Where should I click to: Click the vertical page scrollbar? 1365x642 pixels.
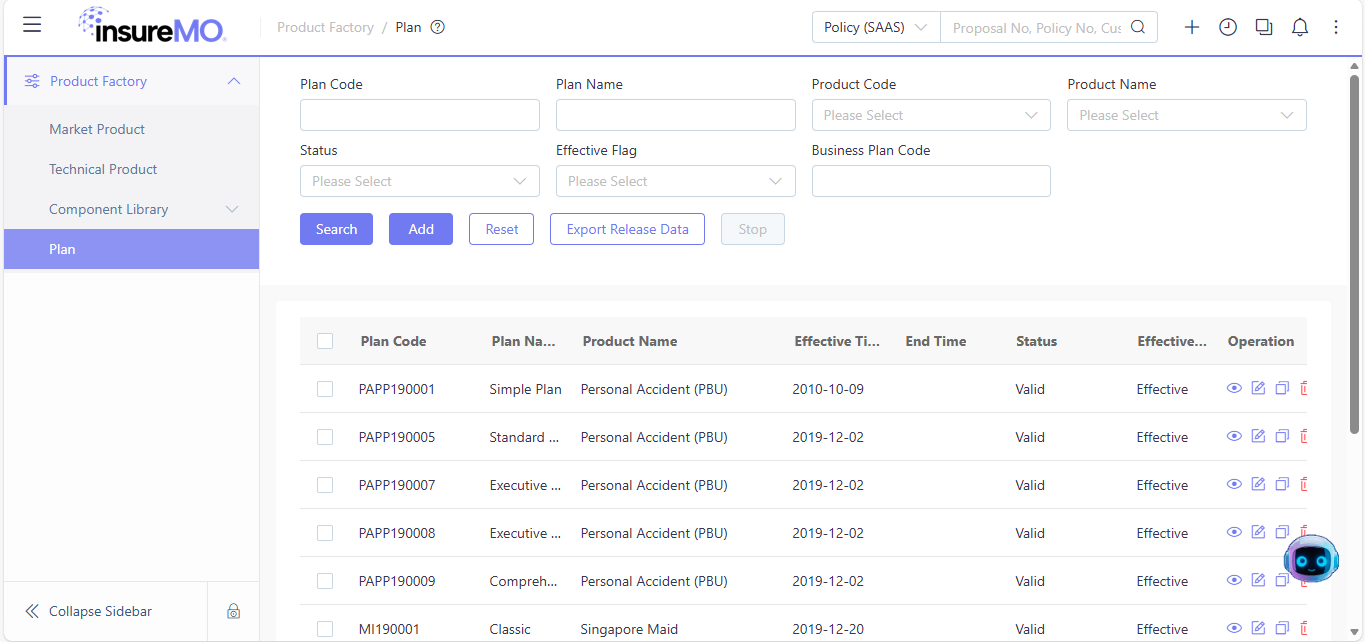tap(1355, 254)
